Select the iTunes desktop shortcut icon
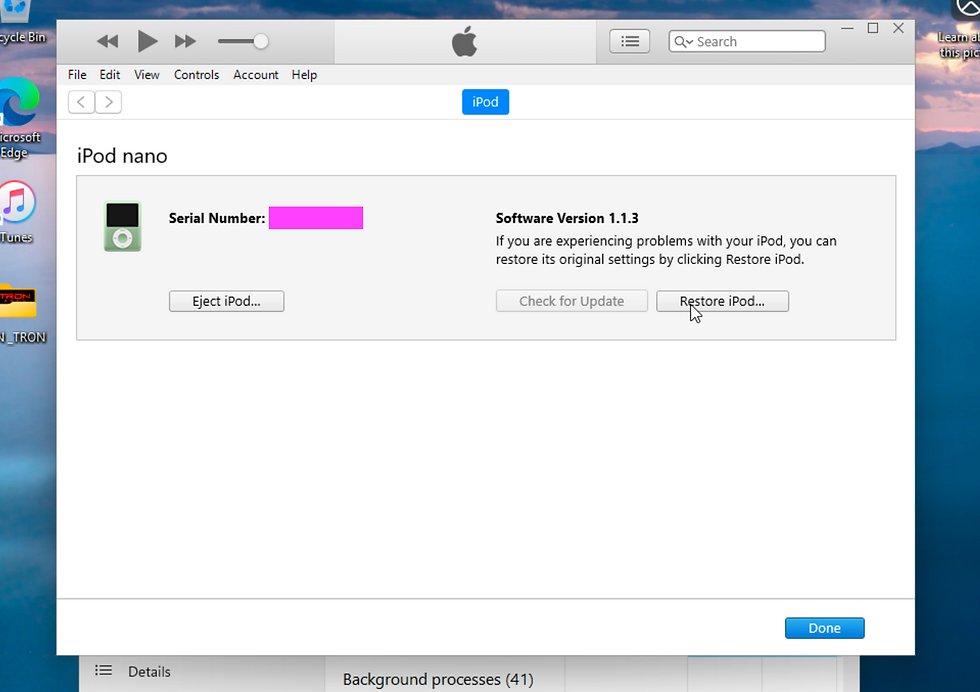This screenshot has width=980, height=692. (17, 211)
